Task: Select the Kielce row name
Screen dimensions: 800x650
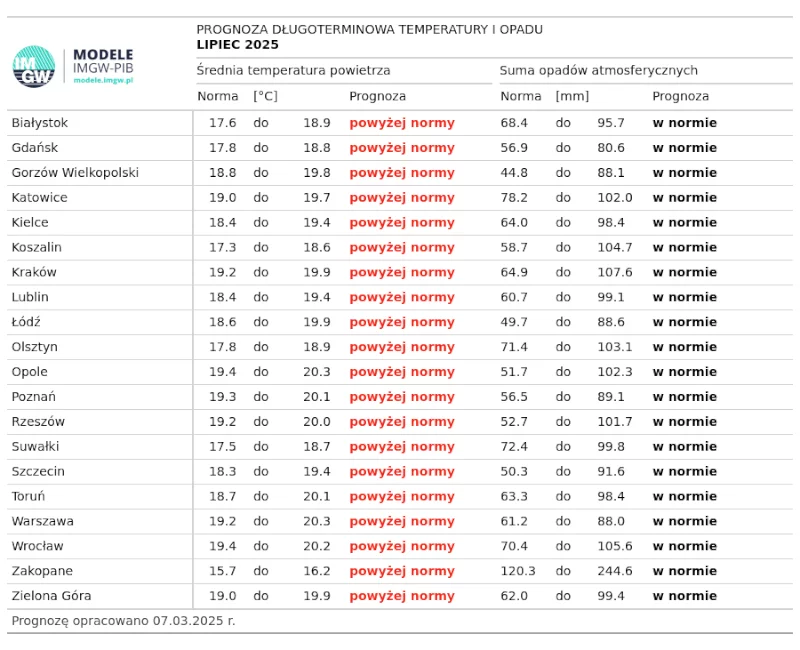Action: point(30,222)
